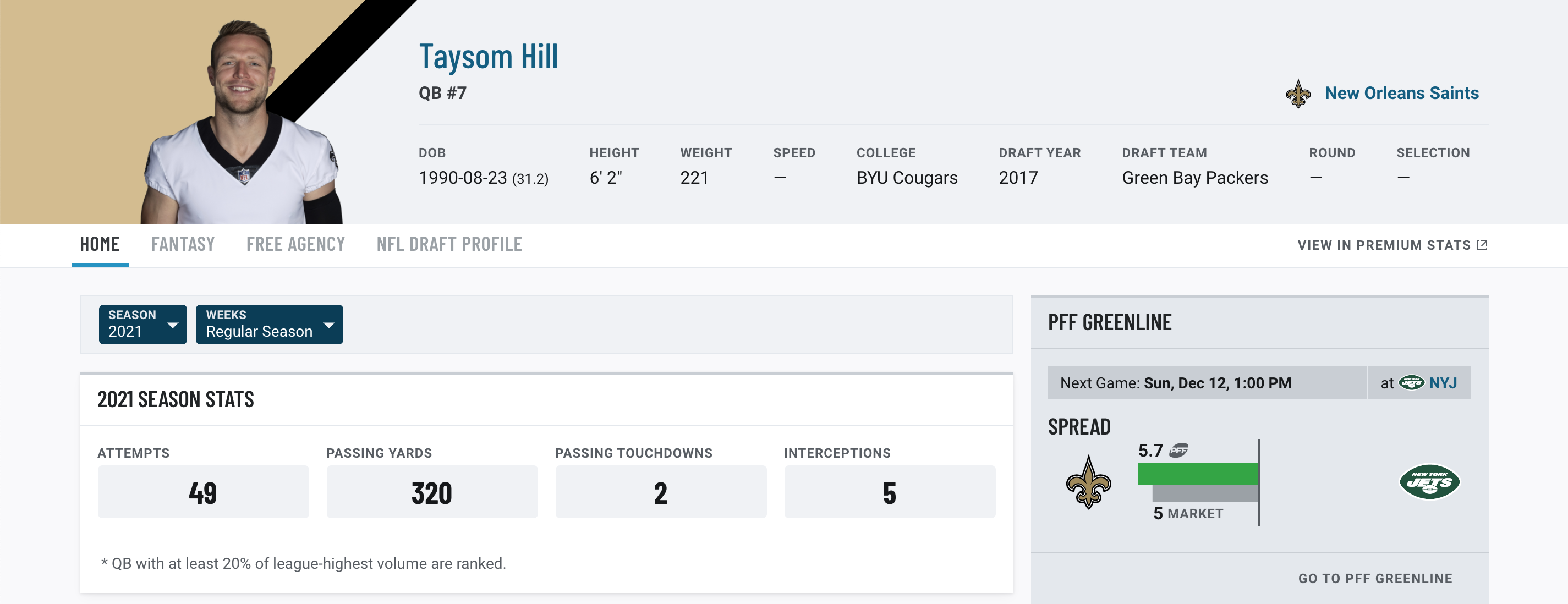Click the gray market spread bar

pyautogui.click(x=1204, y=493)
